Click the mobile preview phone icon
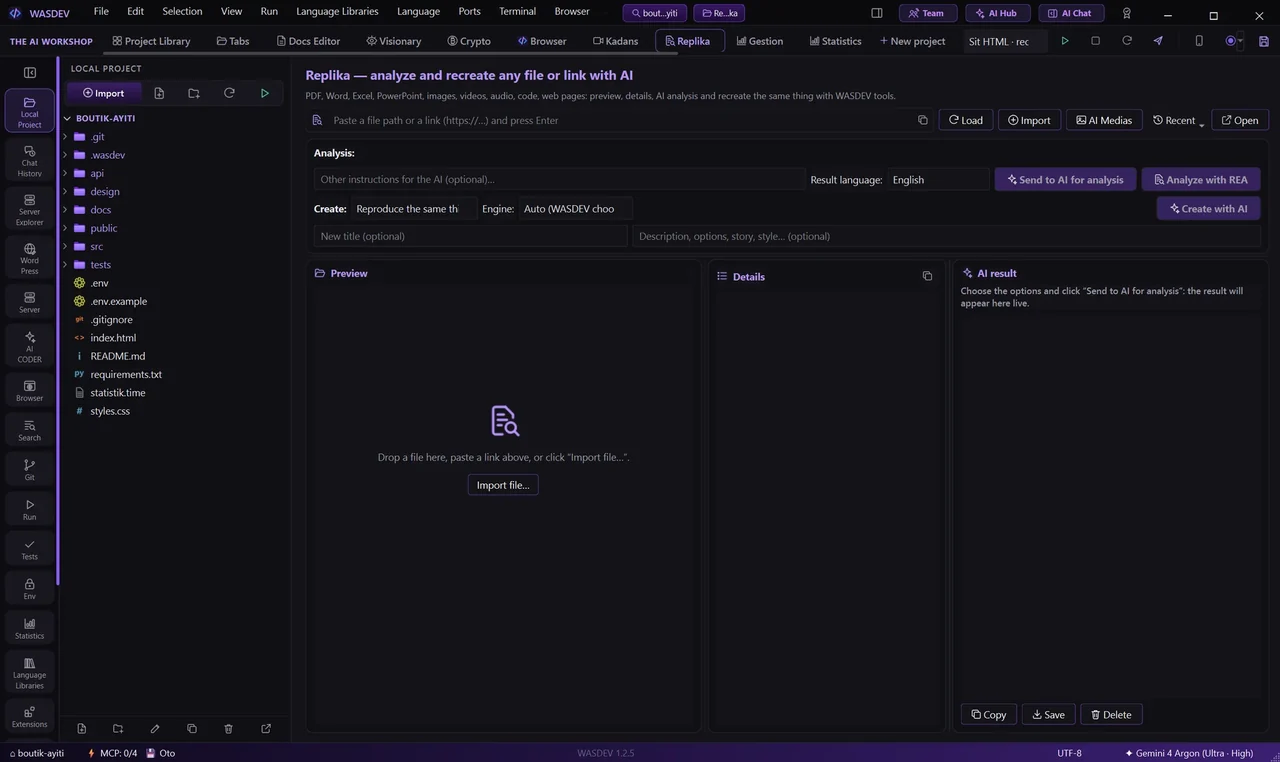Screen dimensions: 1280x762 click(1199, 41)
